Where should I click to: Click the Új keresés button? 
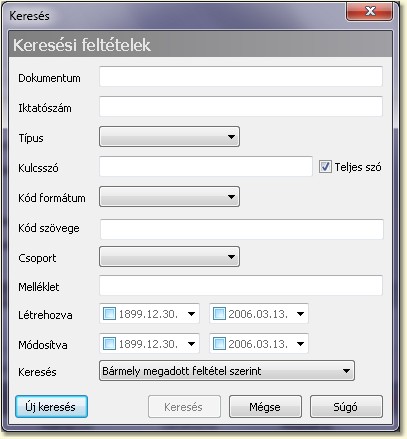51,407
